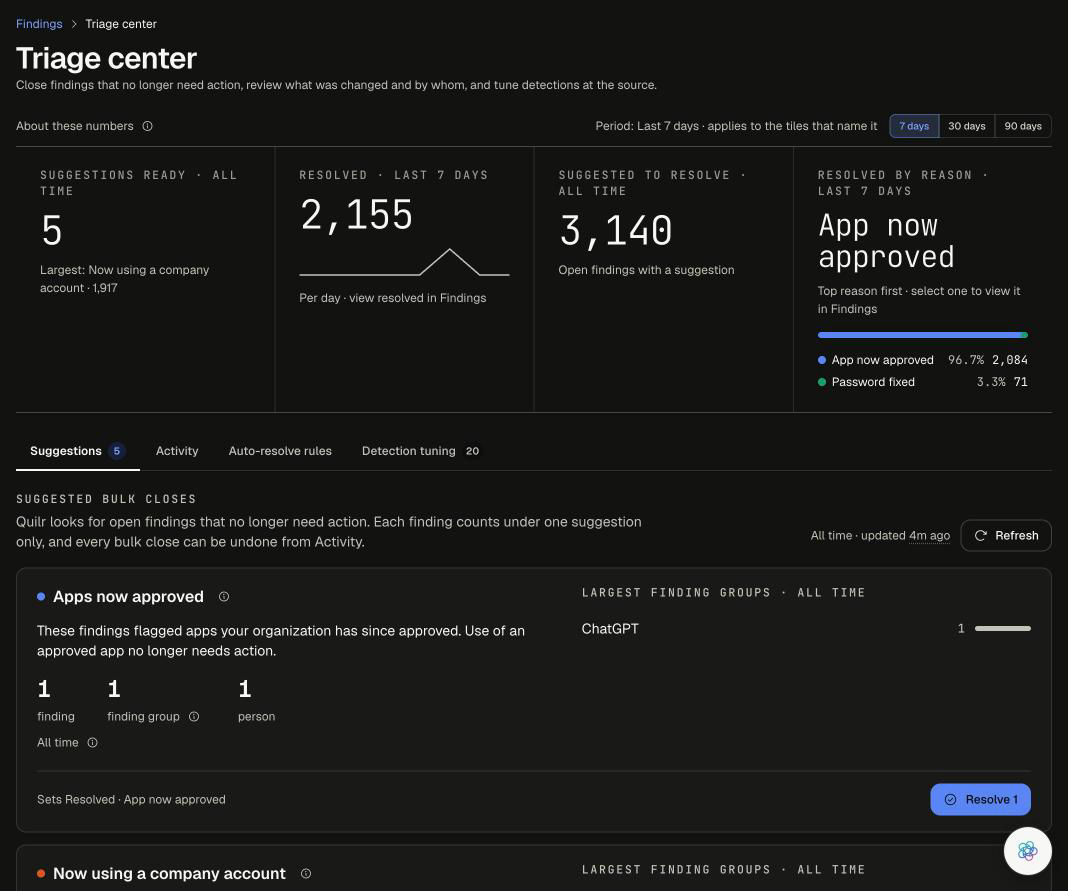
Task: Select the 90 days period option
Action: point(1022,126)
